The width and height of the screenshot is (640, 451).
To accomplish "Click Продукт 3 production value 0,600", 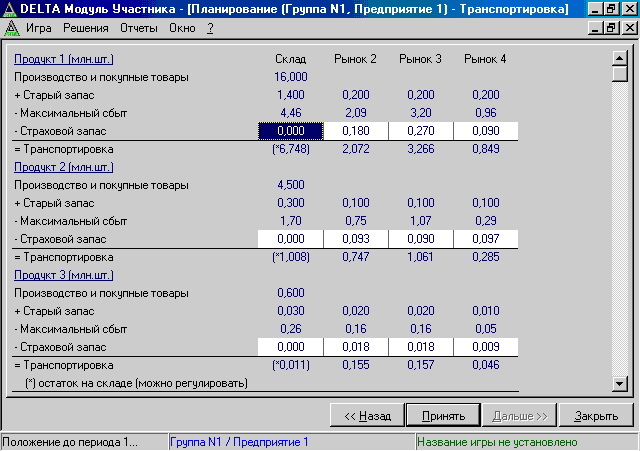I will point(291,293).
